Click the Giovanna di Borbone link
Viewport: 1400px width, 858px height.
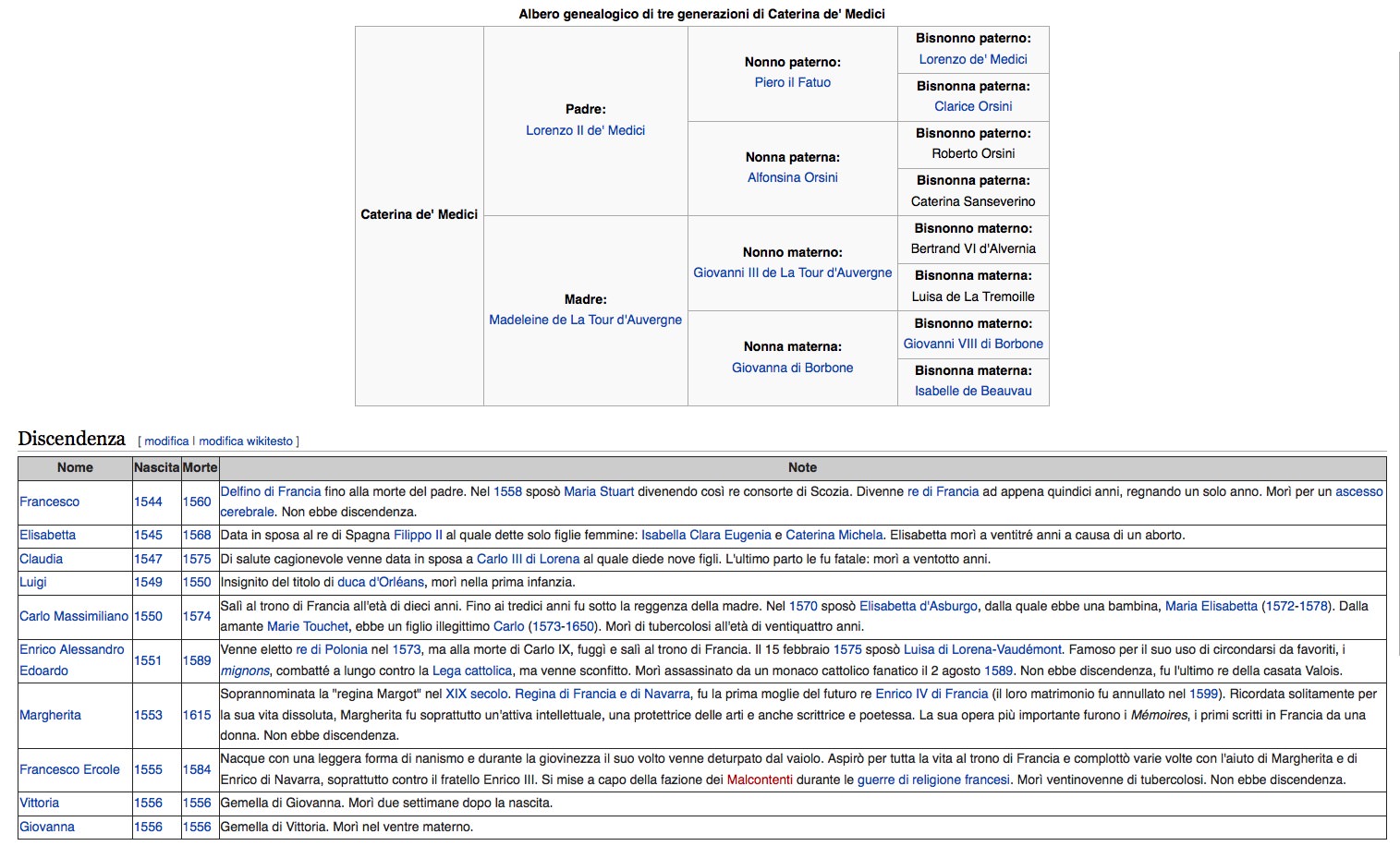792,368
